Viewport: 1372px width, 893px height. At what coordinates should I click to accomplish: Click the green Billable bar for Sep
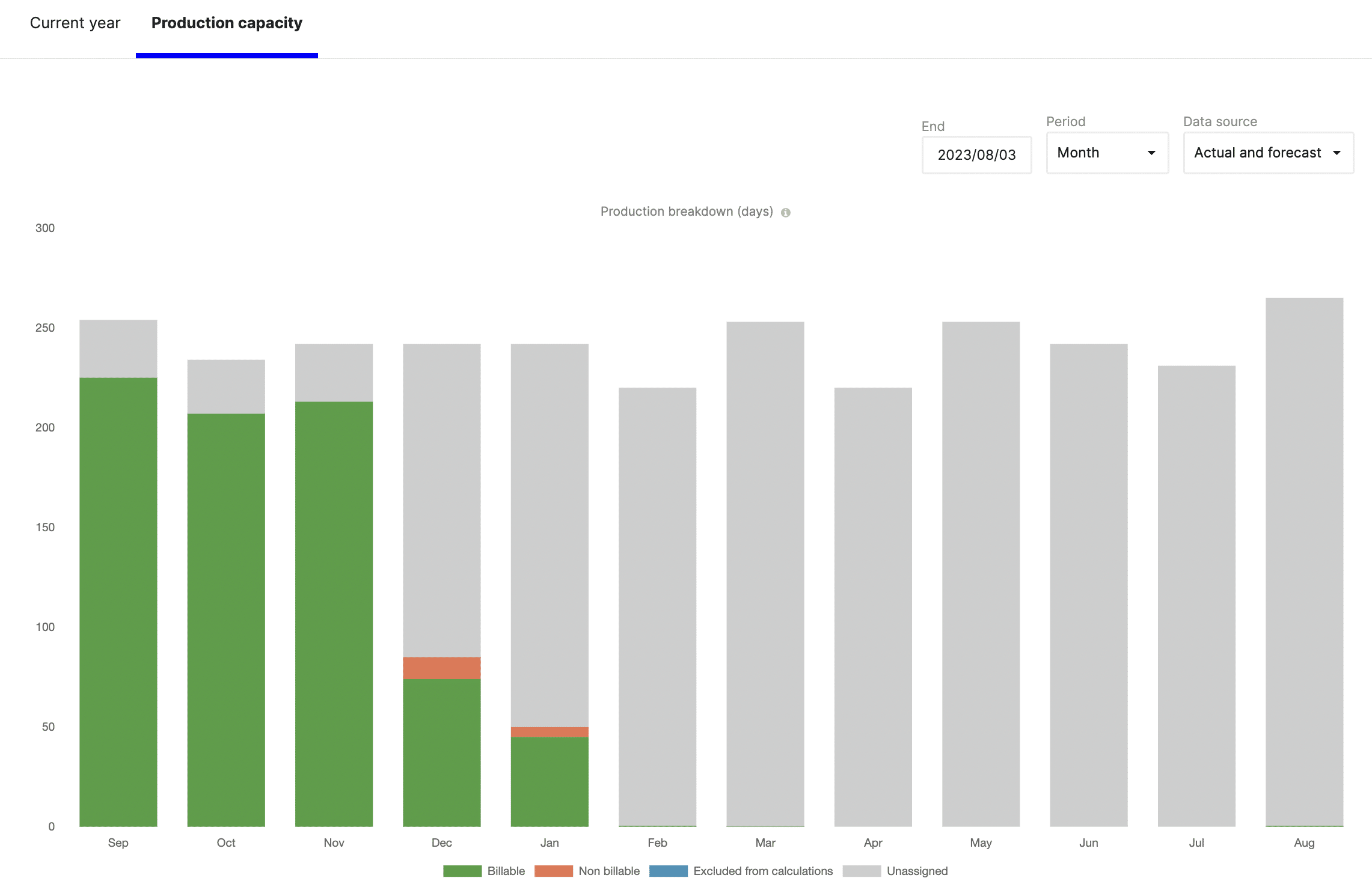click(118, 601)
